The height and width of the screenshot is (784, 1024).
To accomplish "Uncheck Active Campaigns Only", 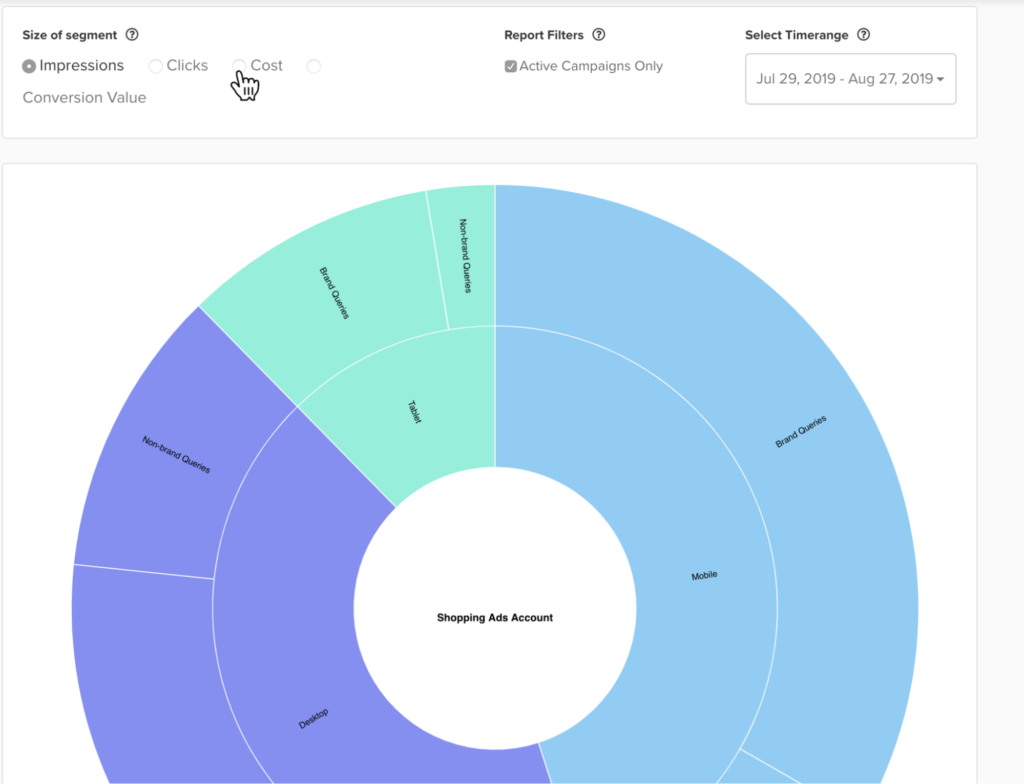I will (x=511, y=66).
